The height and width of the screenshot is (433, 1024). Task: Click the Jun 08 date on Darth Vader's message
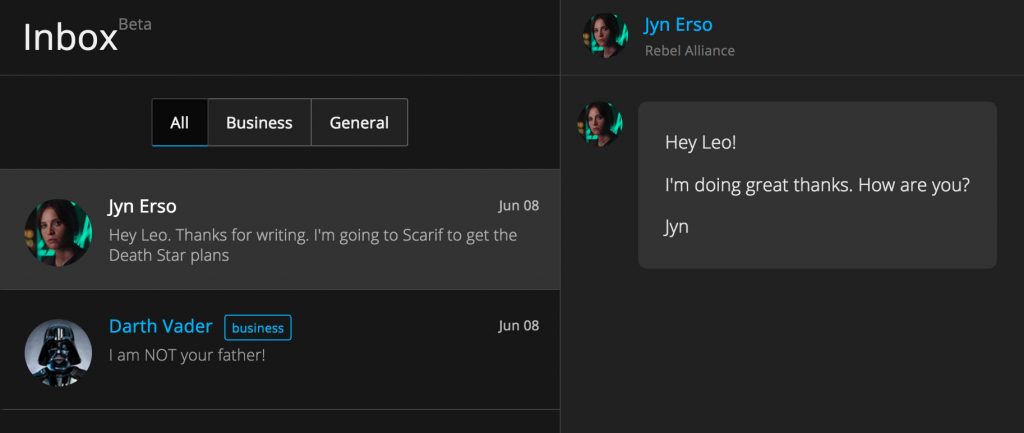pyautogui.click(x=519, y=325)
